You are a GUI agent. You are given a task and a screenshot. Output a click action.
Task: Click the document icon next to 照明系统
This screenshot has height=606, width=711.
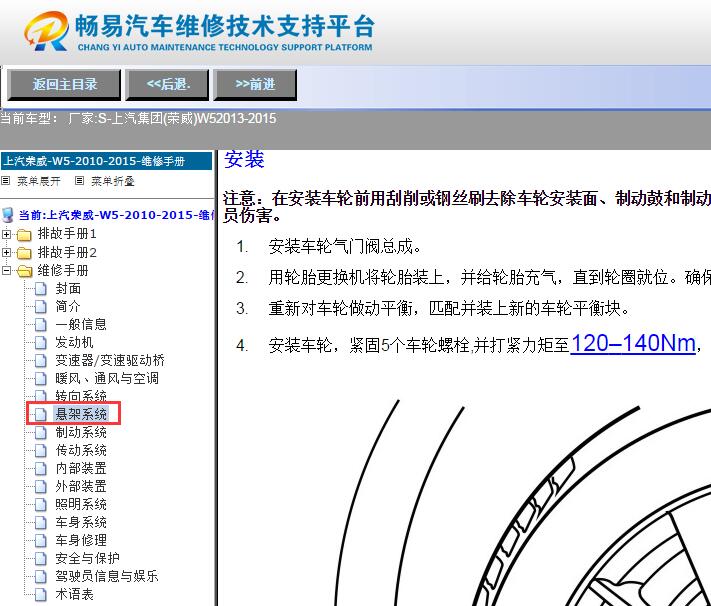[x=40, y=505]
